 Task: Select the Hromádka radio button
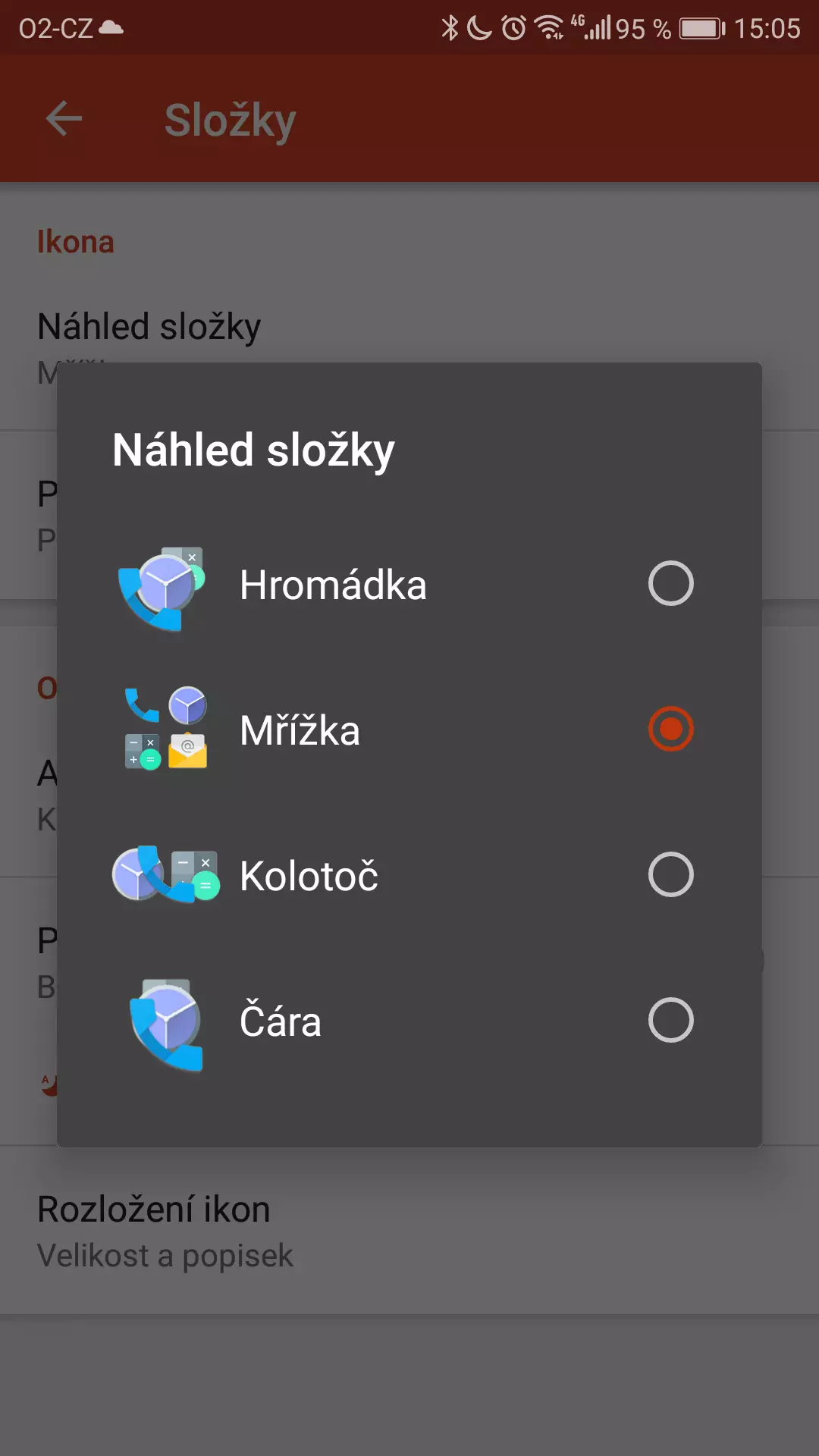click(671, 583)
